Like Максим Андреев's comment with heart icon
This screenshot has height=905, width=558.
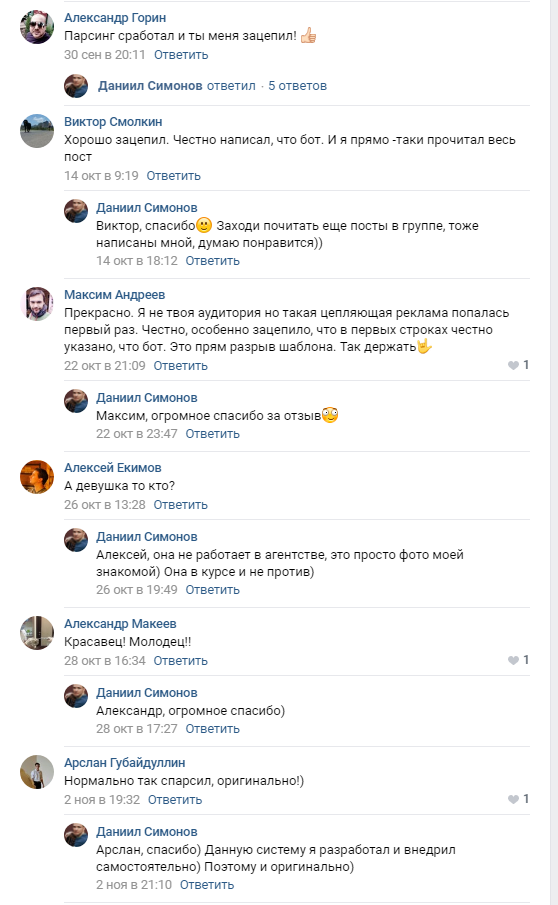pos(513,365)
